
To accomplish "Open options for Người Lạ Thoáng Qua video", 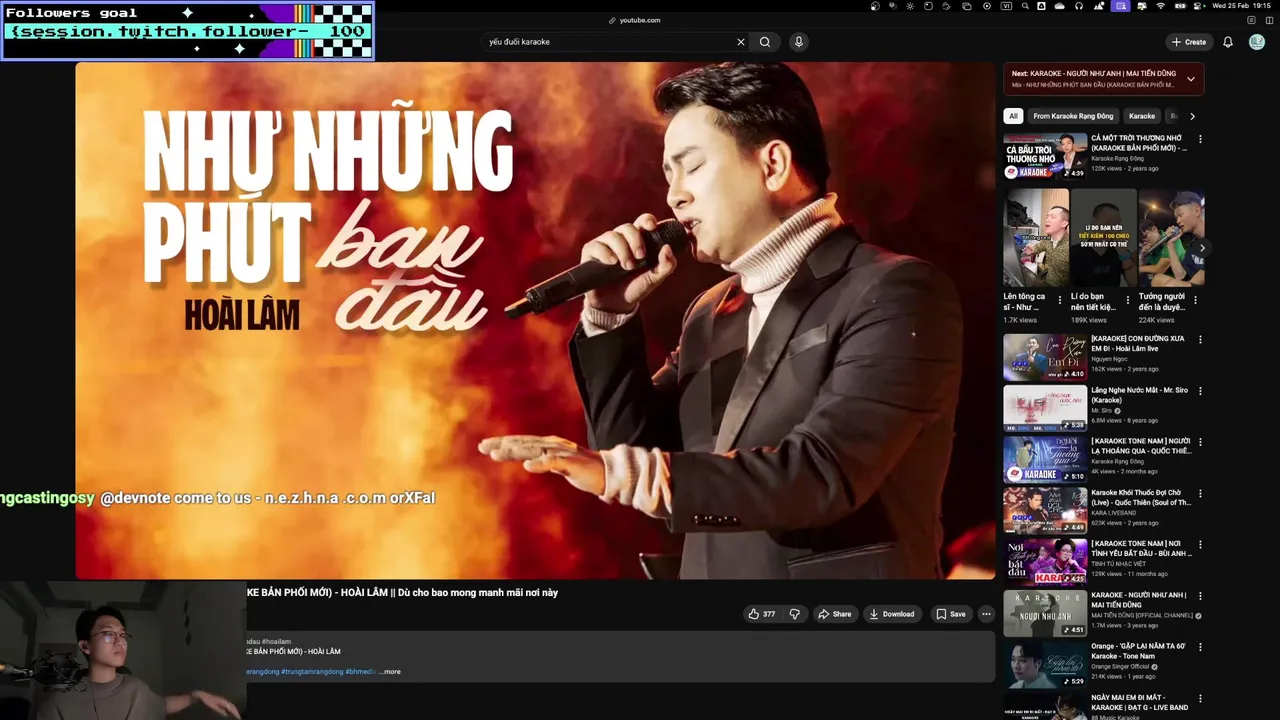I will [1200, 442].
